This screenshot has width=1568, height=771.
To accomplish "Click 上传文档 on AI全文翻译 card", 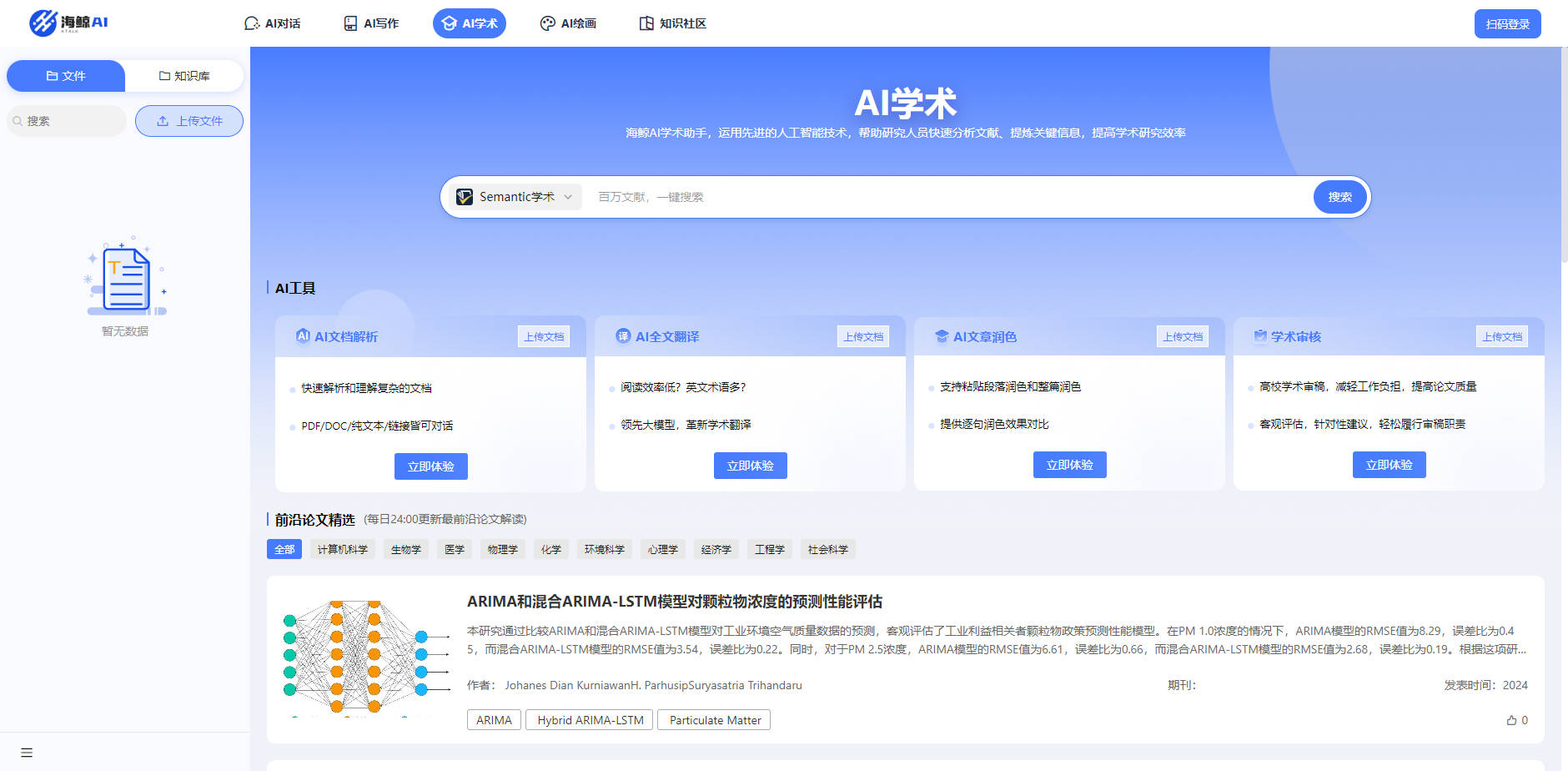I will click(863, 336).
